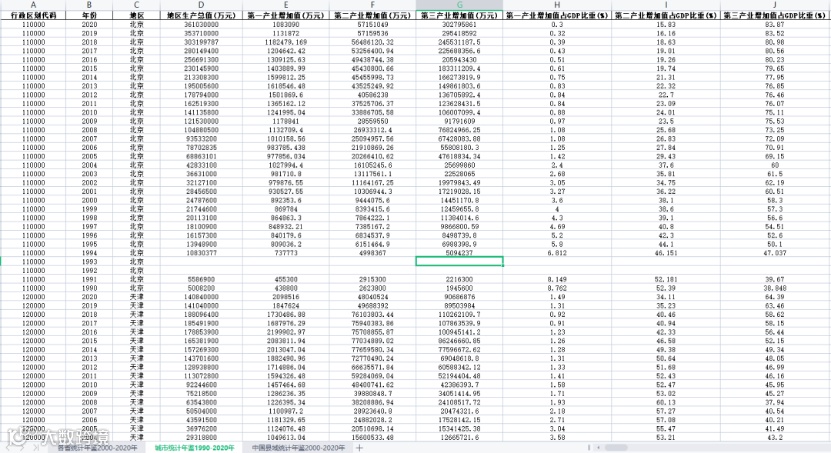Add a new sheet with the plus icon

(359, 448)
